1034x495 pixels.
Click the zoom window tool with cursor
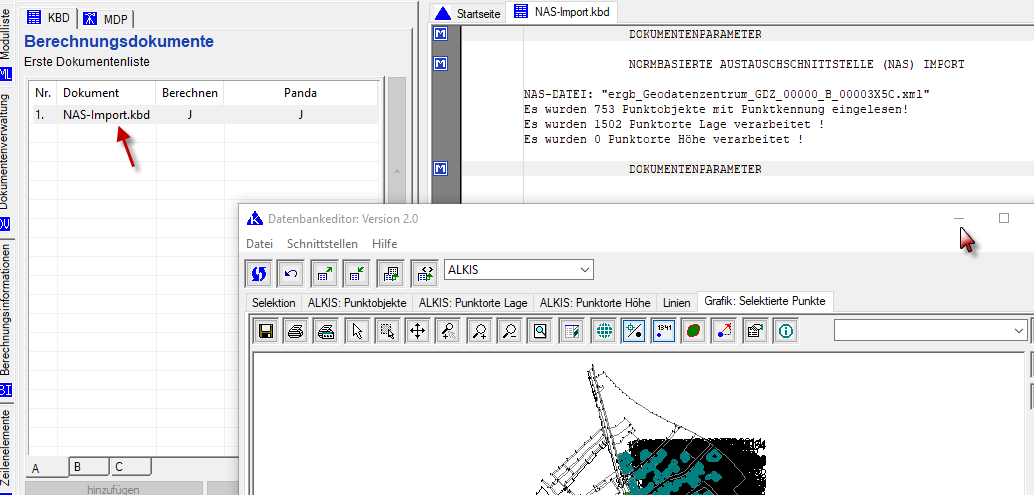449,331
